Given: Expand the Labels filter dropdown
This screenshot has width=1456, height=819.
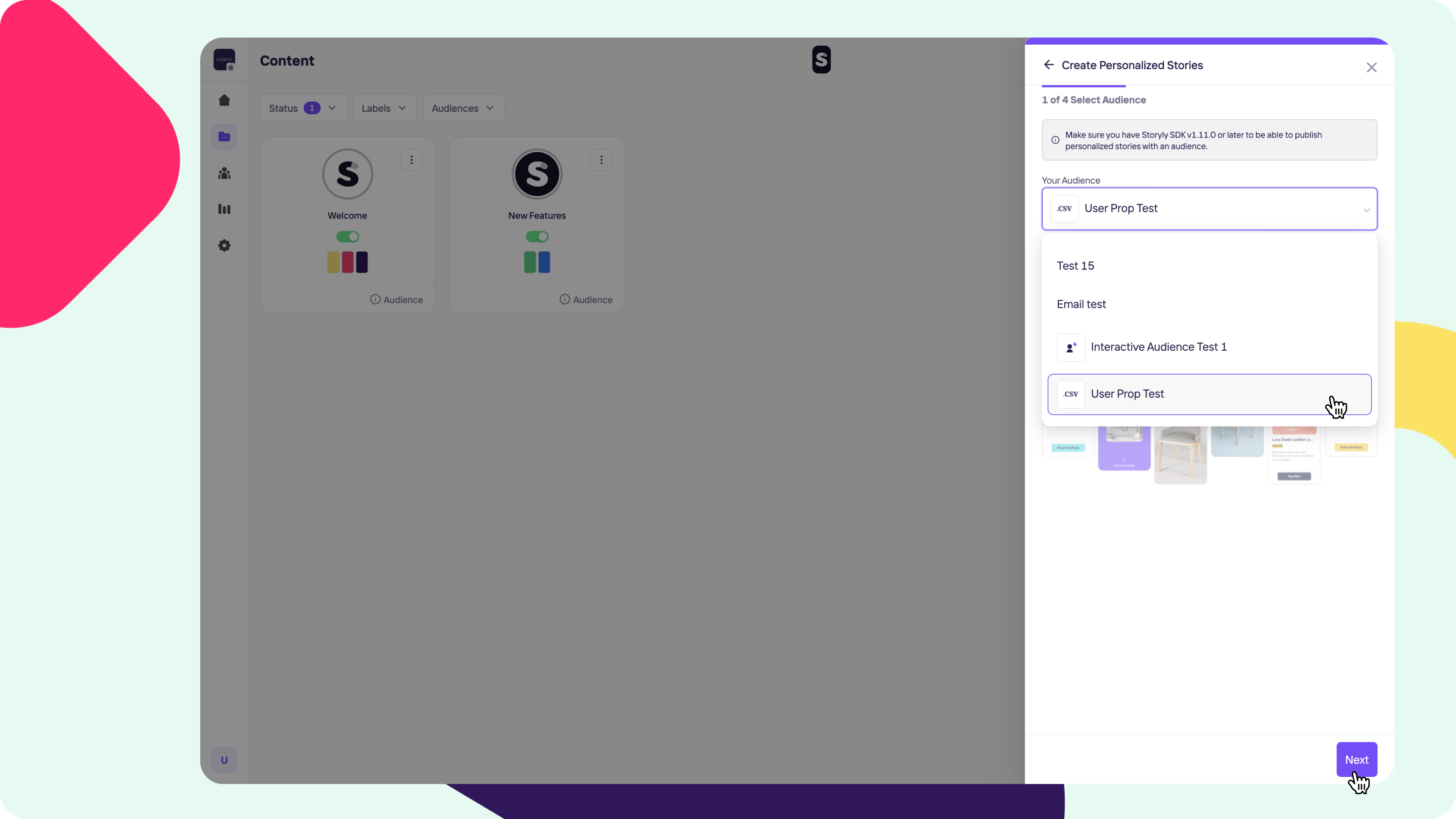Looking at the screenshot, I should [384, 108].
